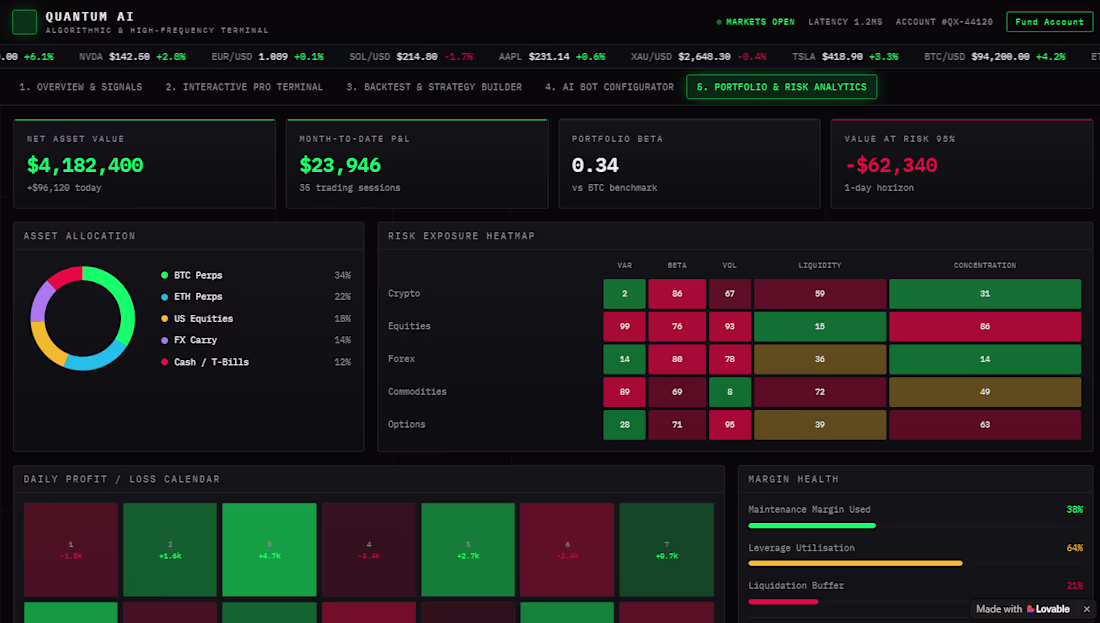The width and height of the screenshot is (1100, 623).
Task: Select the Portfolio Beta card
Action: 690,163
